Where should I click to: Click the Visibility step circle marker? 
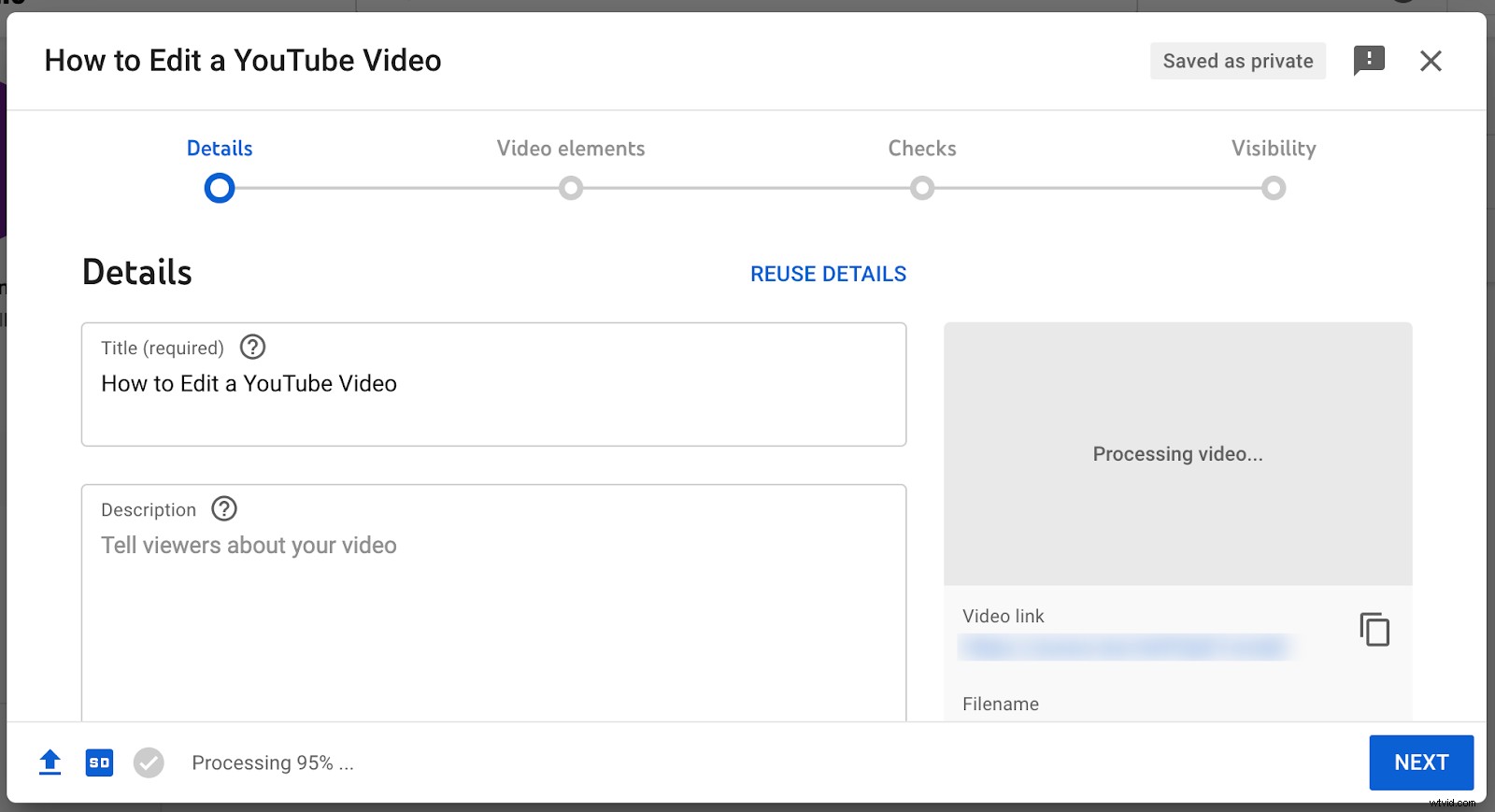coord(1274,189)
